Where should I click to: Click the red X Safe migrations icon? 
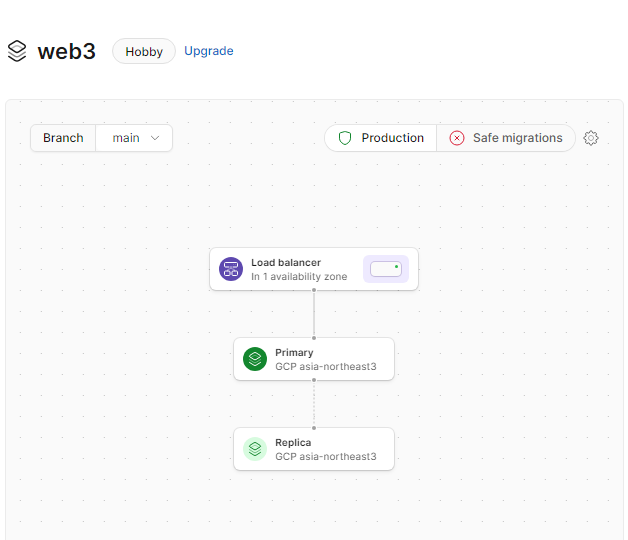(457, 138)
